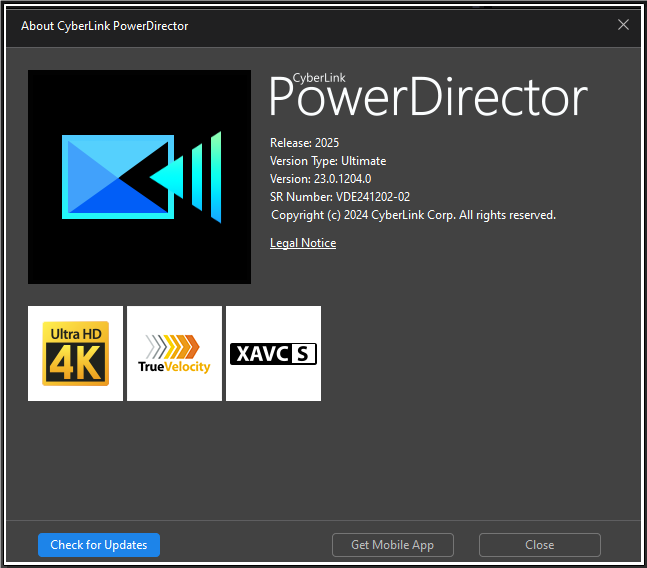Click 'About CyberLink PowerDirector' title bar text
The image size is (647, 568).
point(105,26)
